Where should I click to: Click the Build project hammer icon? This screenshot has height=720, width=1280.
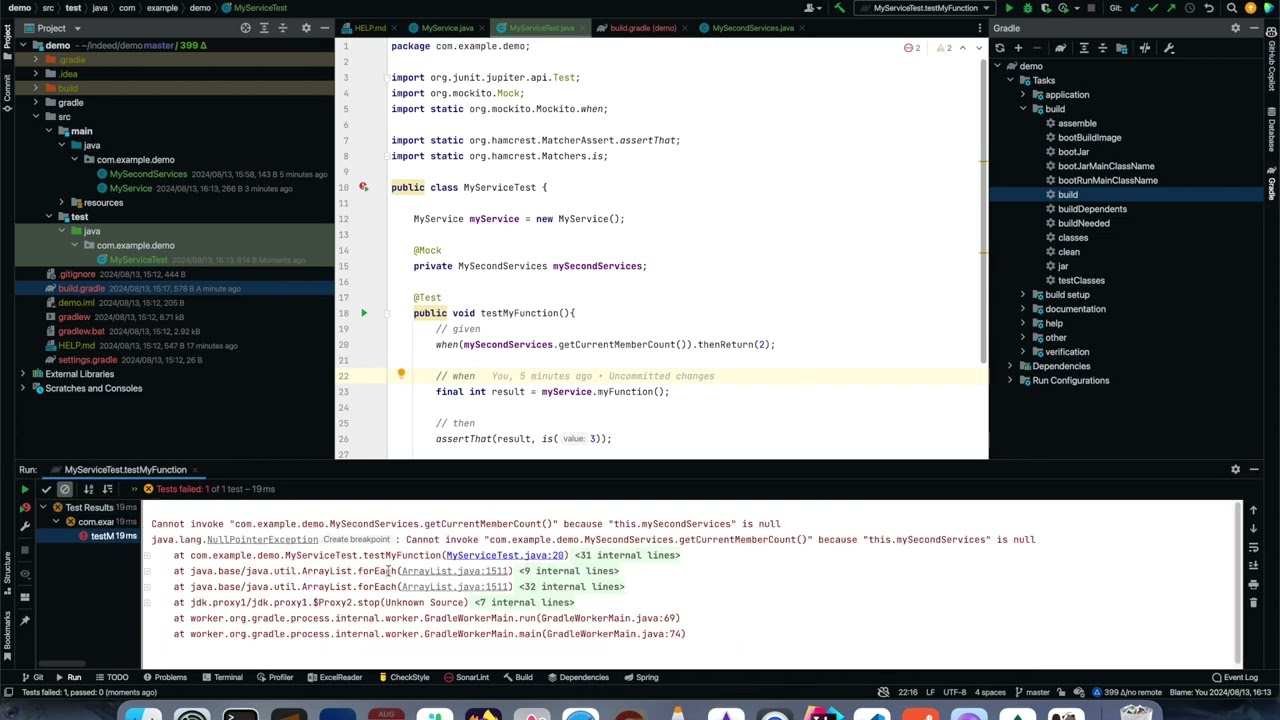click(839, 8)
